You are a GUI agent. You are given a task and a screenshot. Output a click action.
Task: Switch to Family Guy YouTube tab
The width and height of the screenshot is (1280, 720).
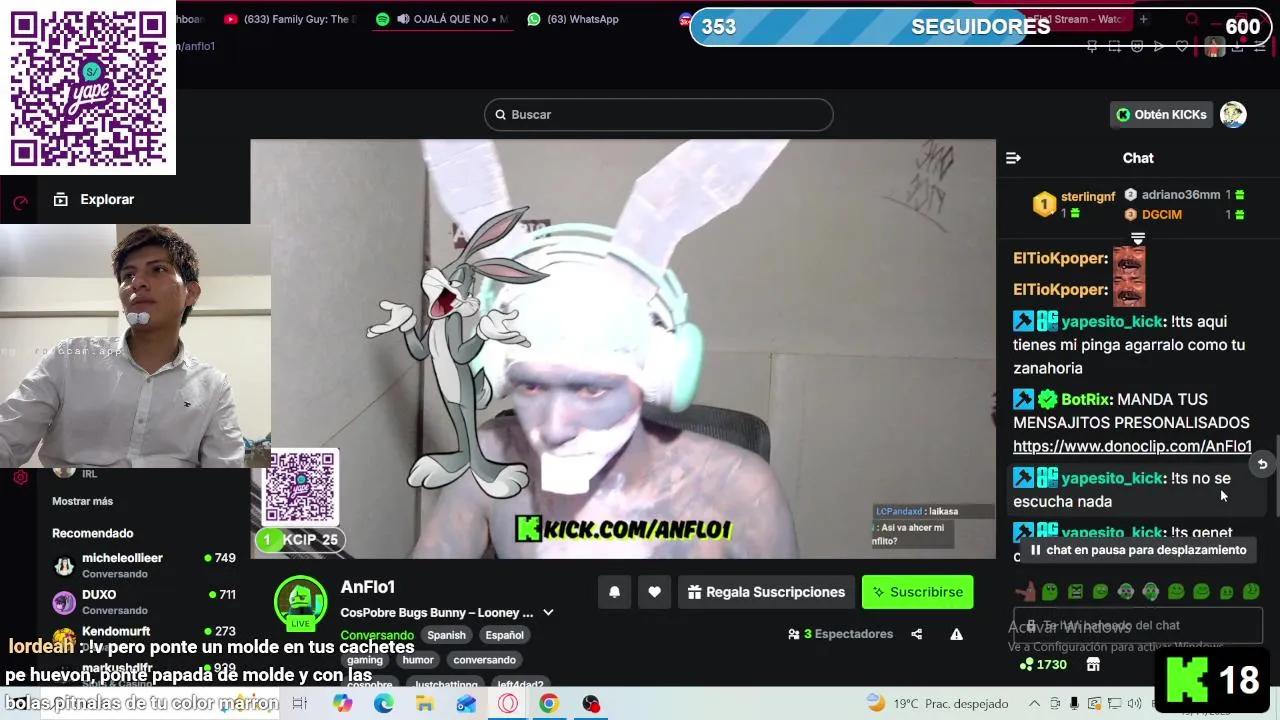[290, 19]
